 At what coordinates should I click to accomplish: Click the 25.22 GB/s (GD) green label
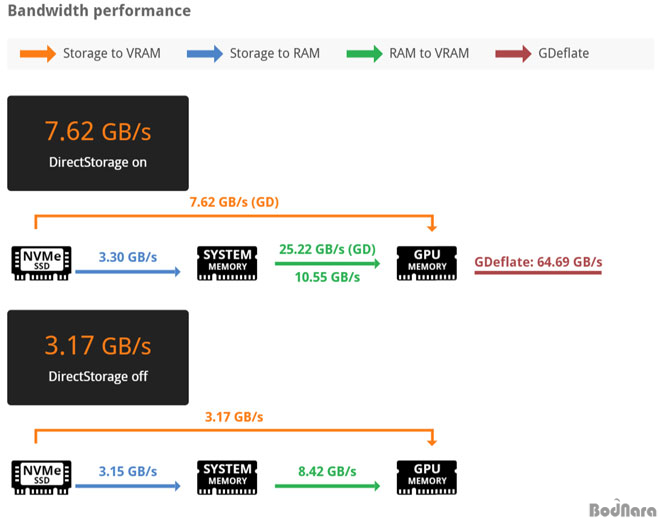click(327, 249)
